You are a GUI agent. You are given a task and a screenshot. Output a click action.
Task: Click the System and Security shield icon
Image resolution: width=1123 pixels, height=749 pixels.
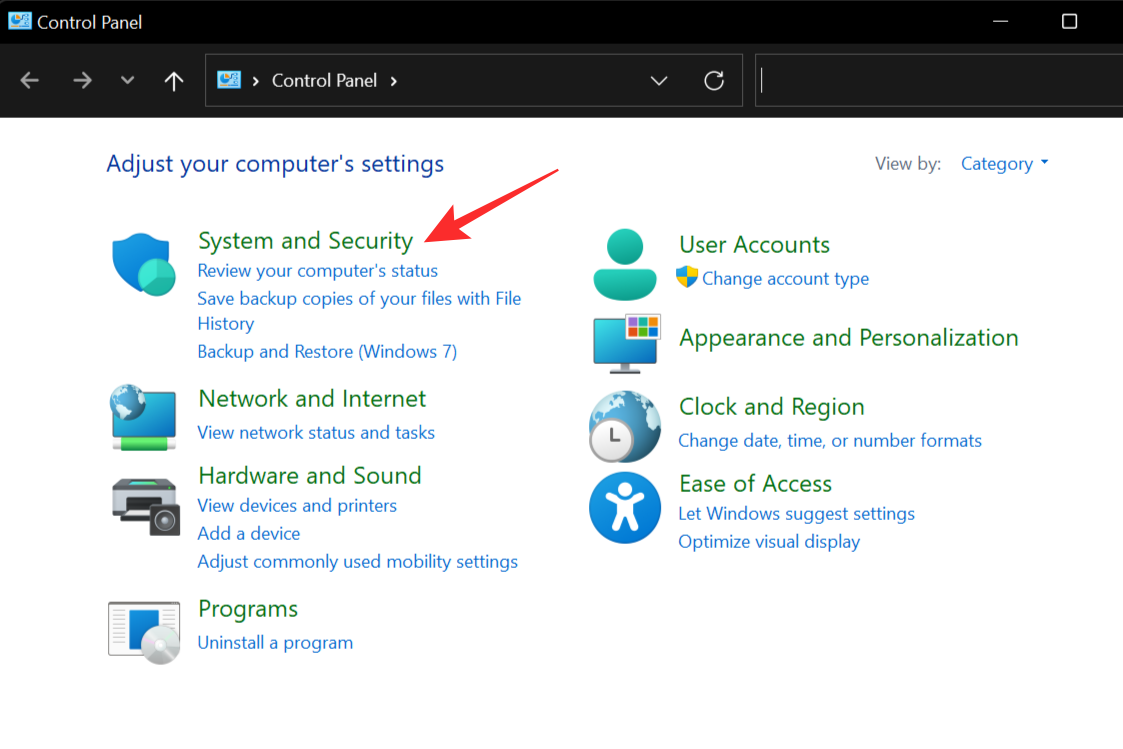pyautogui.click(x=143, y=265)
